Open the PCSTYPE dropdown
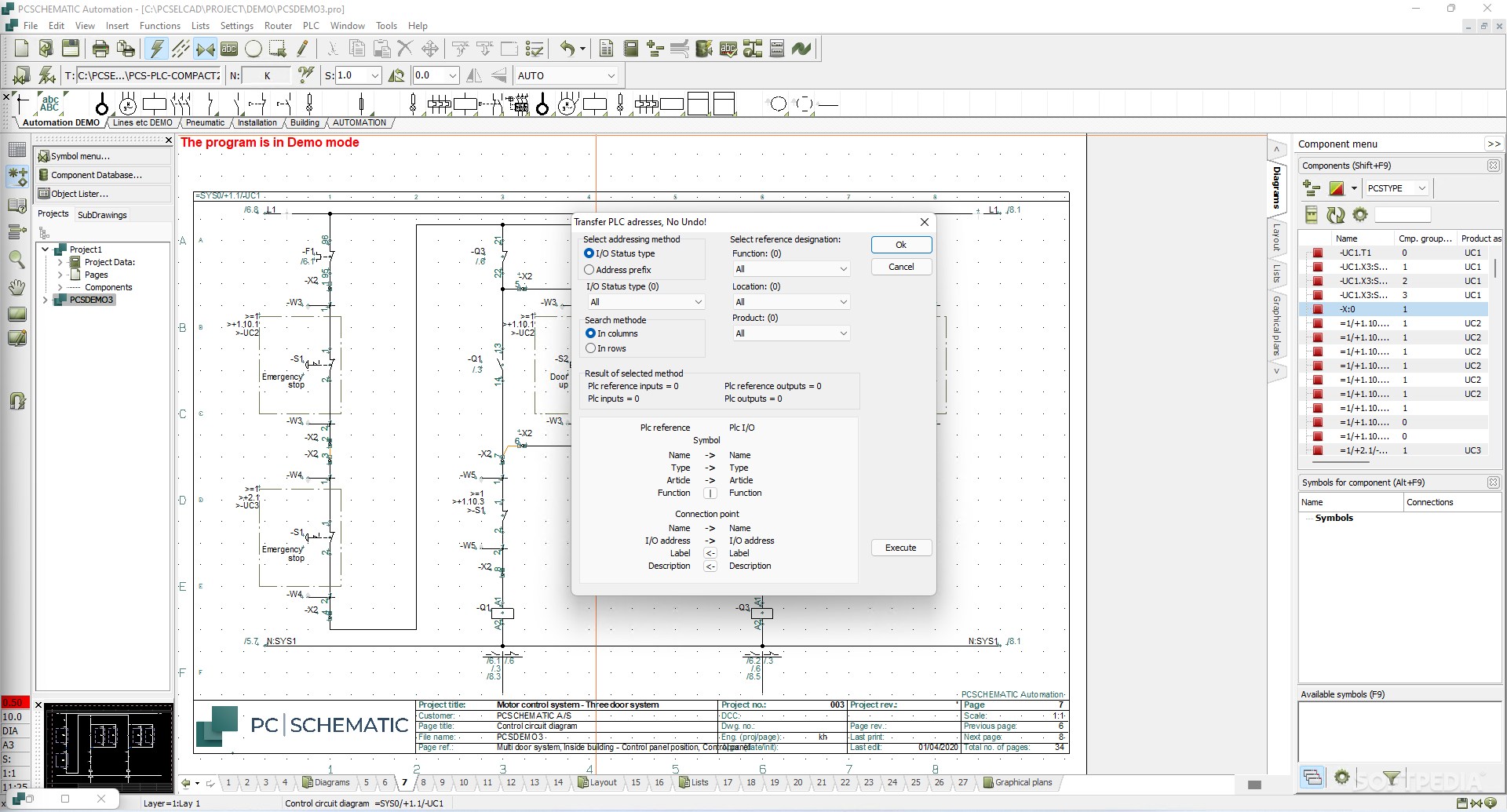The image size is (1507, 812). coord(1397,188)
